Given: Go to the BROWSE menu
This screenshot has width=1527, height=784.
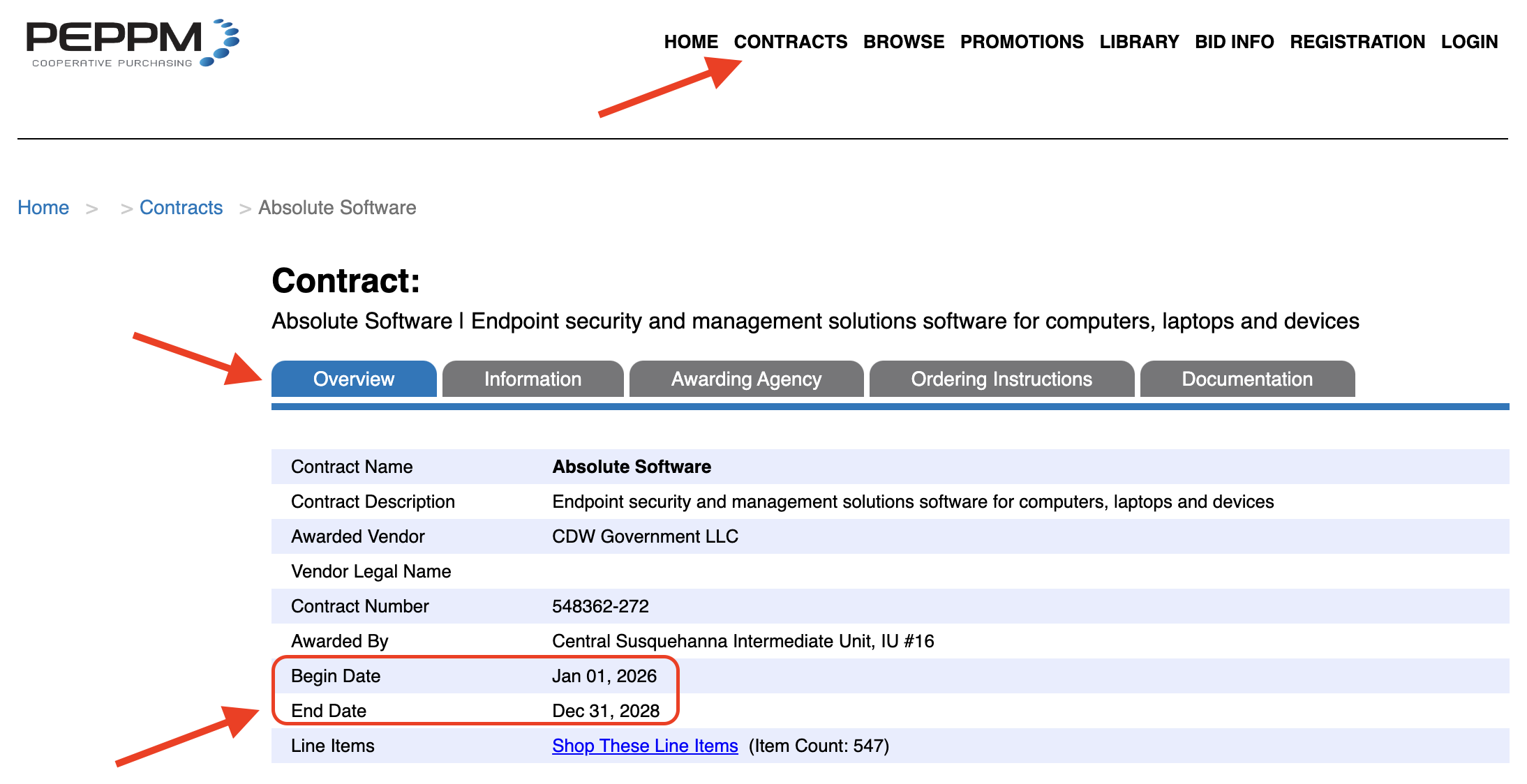Looking at the screenshot, I should tap(904, 42).
